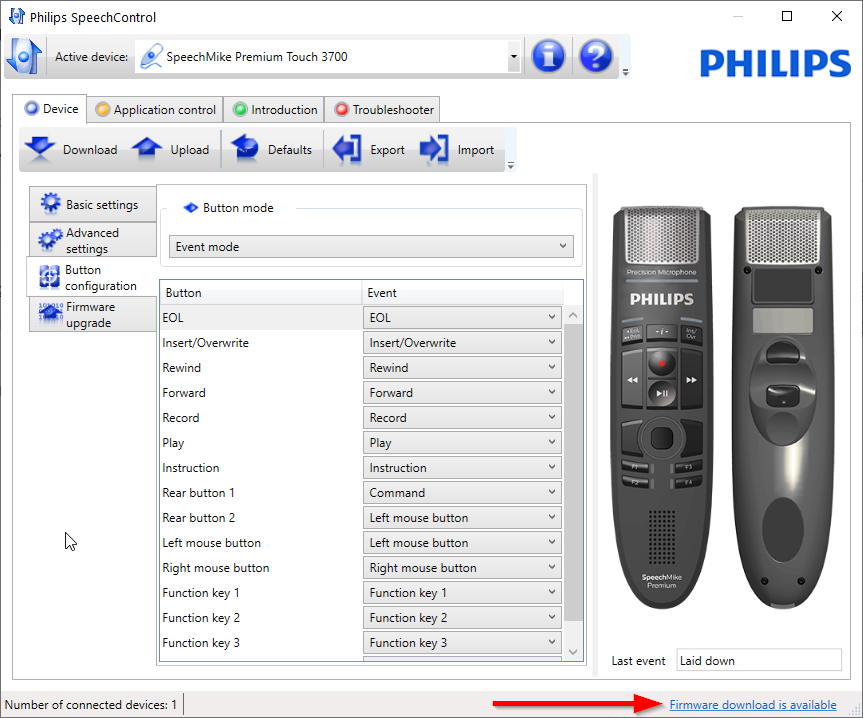Click the SpeechMike device icon in Active device box
This screenshot has height=718, width=863.
click(151, 56)
